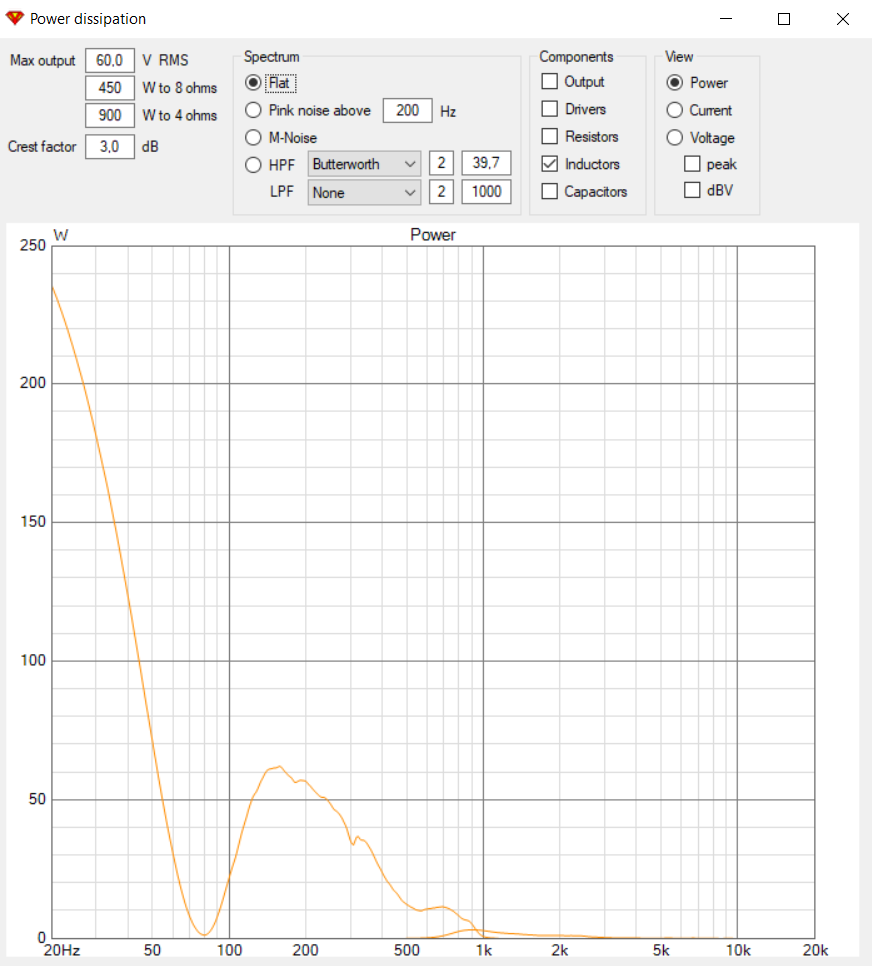Click the '10k' frequency axis label

click(738, 950)
